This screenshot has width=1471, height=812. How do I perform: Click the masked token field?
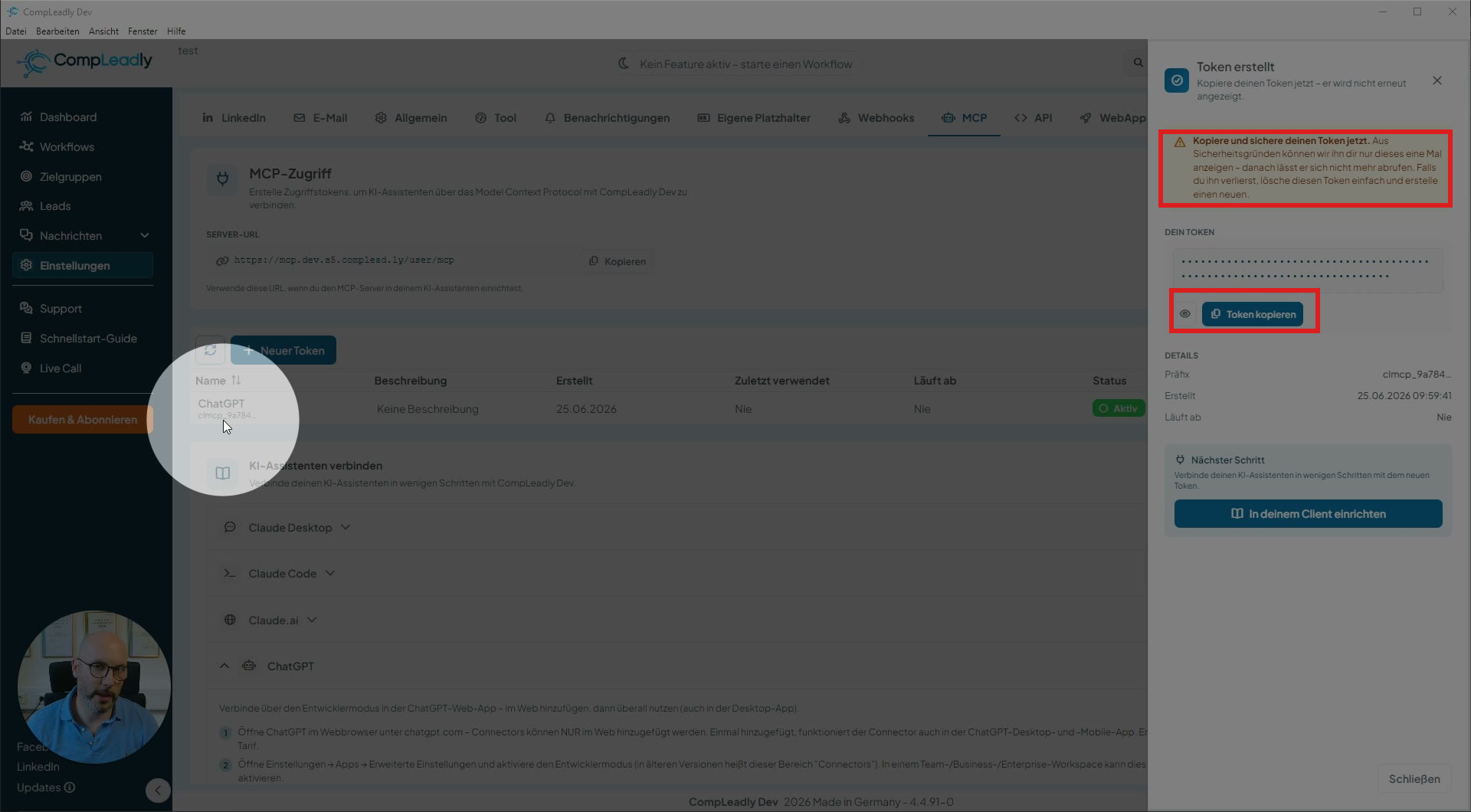click(x=1308, y=270)
